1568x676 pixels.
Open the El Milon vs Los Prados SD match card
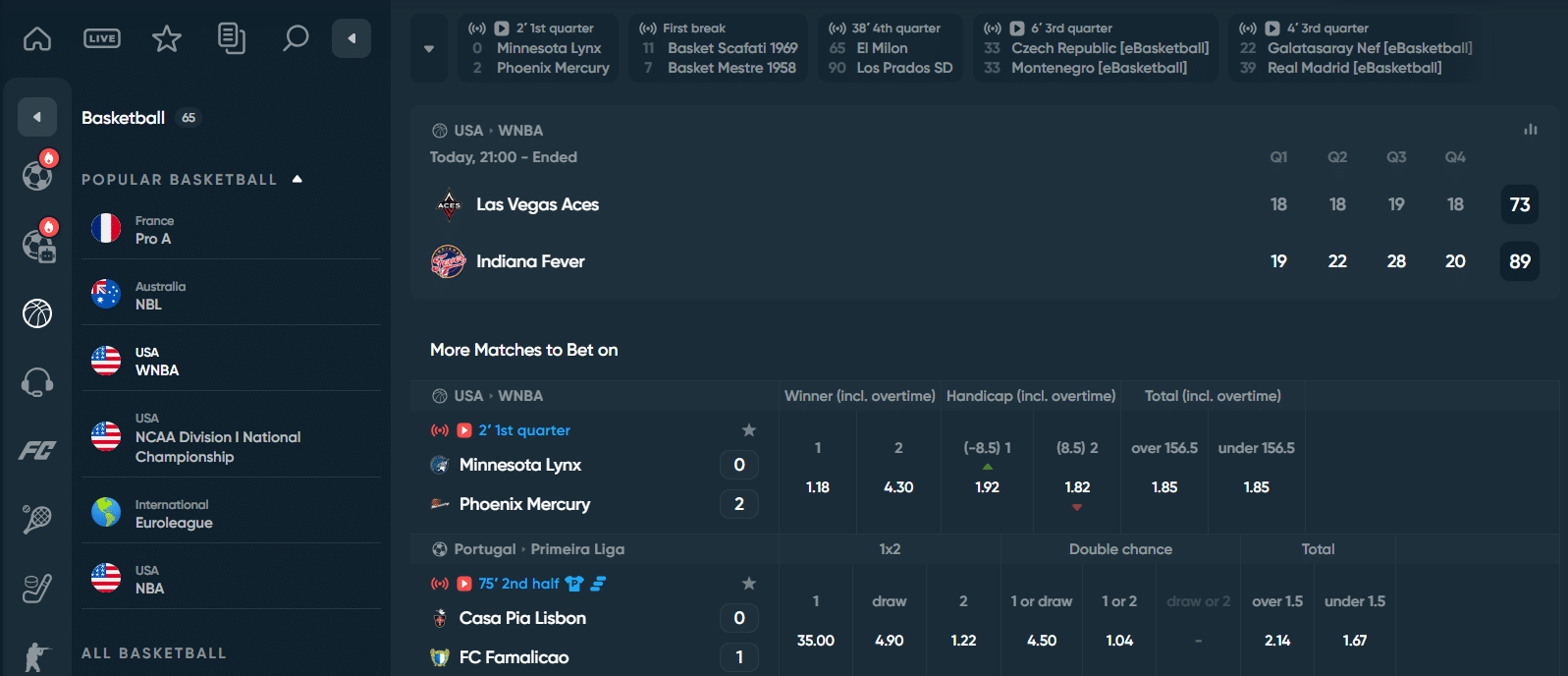pyautogui.click(x=889, y=47)
